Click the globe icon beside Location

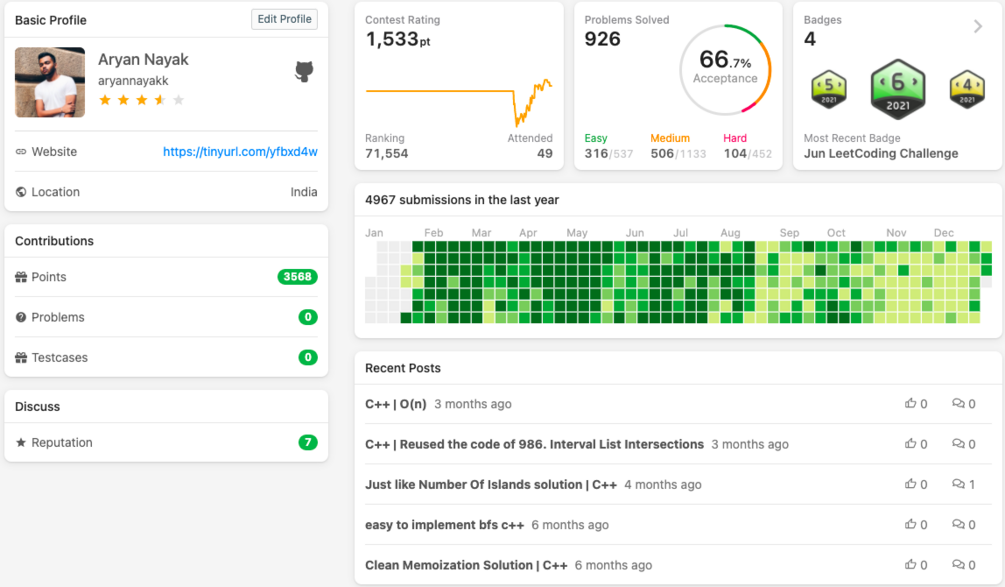21,192
